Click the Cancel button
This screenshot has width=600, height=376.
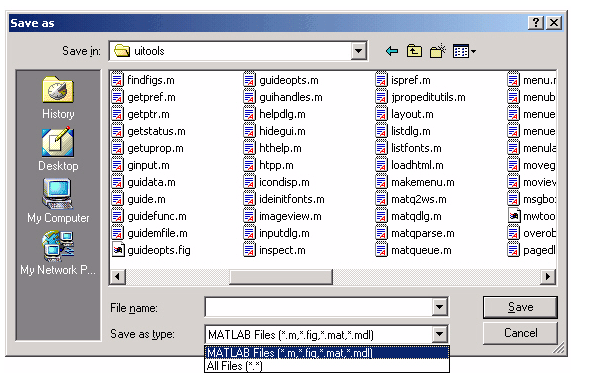520,333
